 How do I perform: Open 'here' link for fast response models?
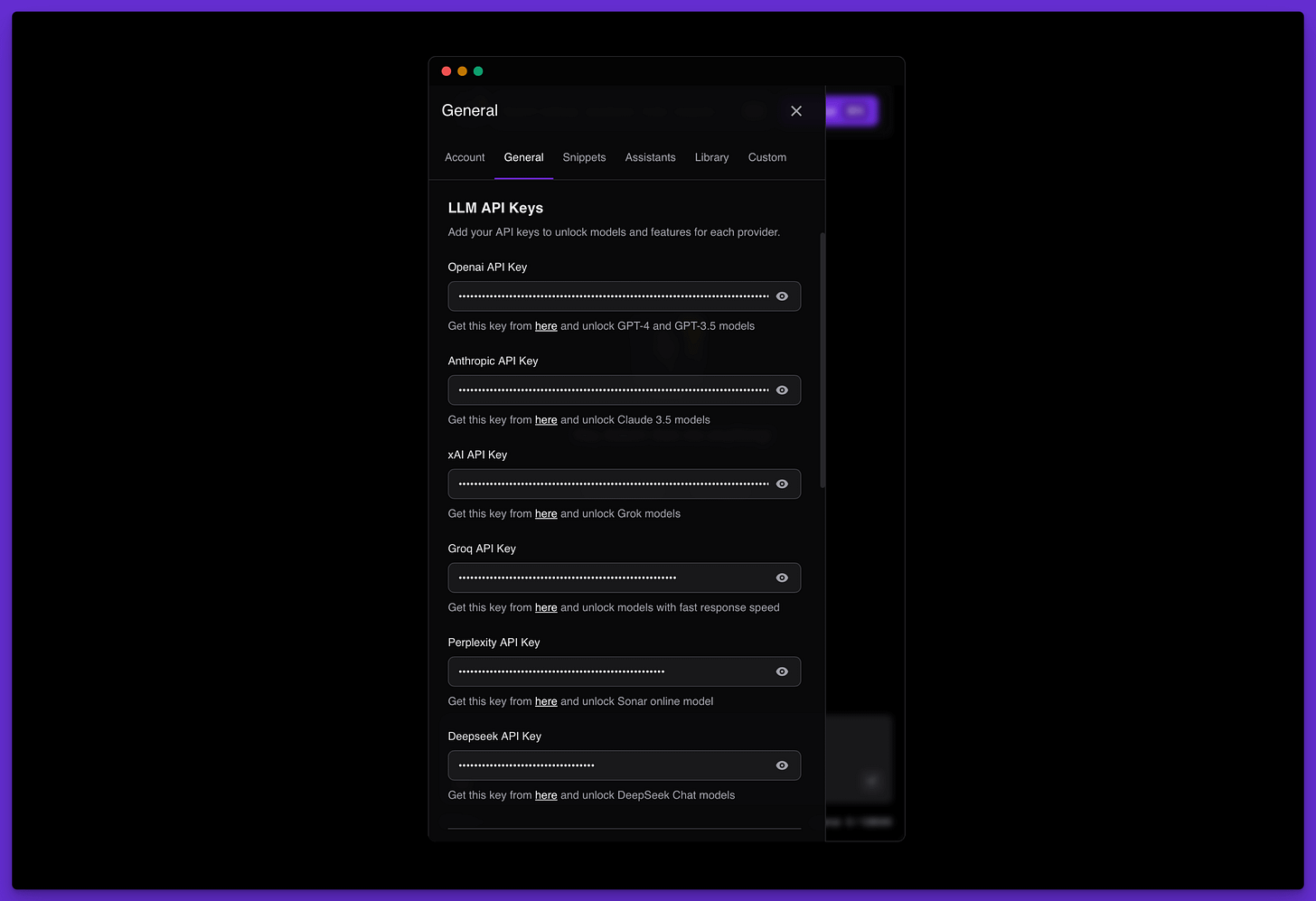546,608
